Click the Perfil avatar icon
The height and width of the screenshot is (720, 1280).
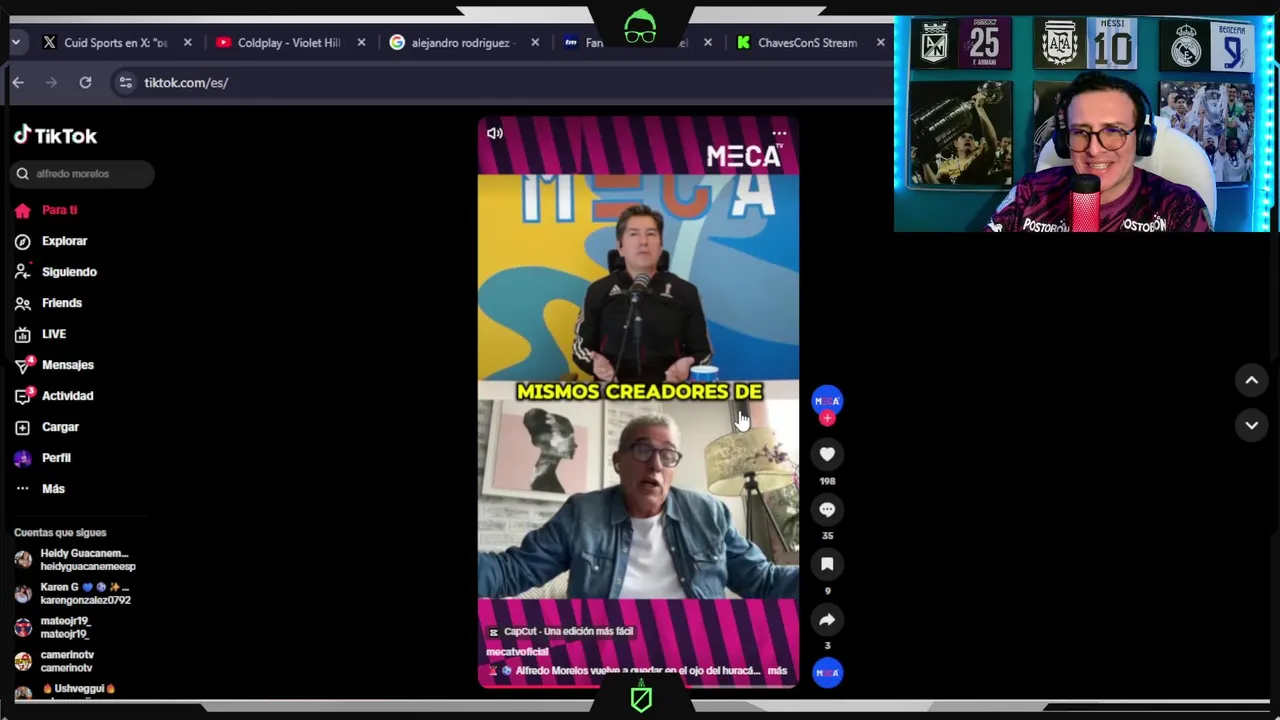(23, 458)
